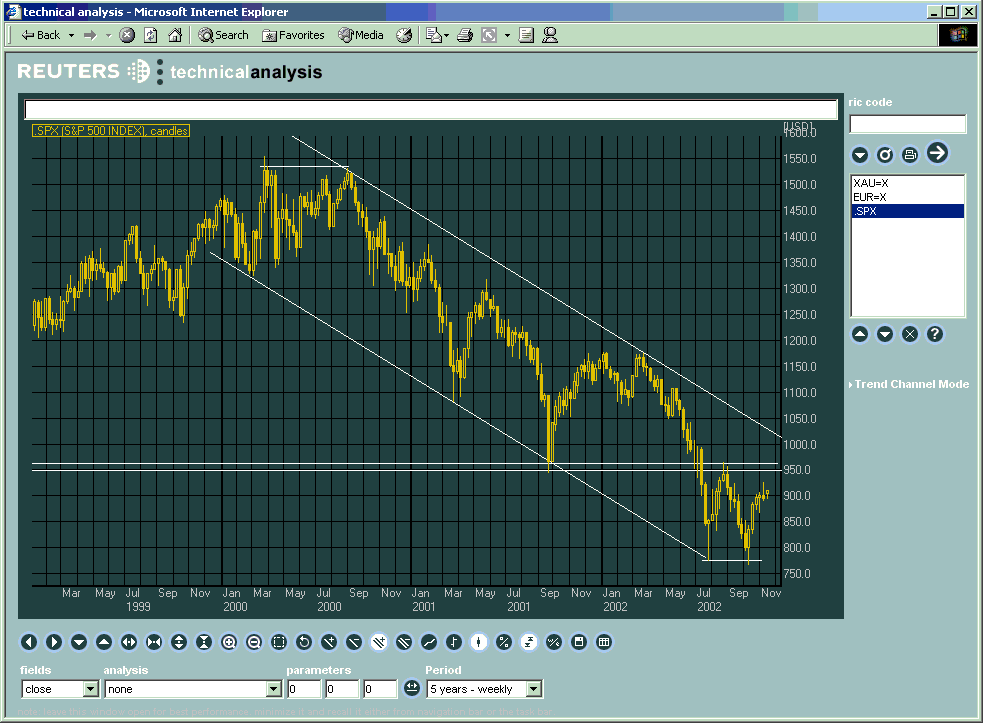Click the pan chart right arrow icon

pos(54,642)
